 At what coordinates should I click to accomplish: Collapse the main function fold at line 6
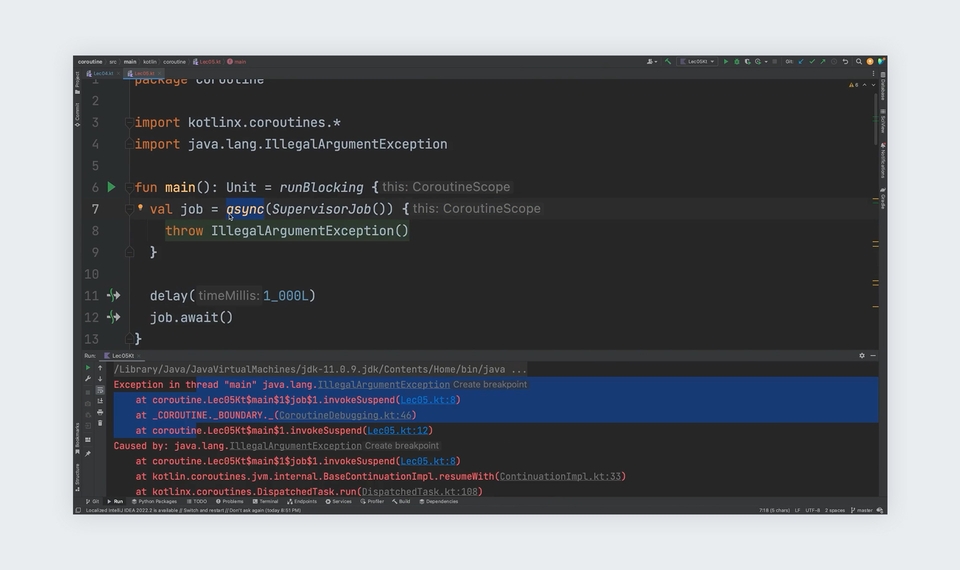point(129,187)
